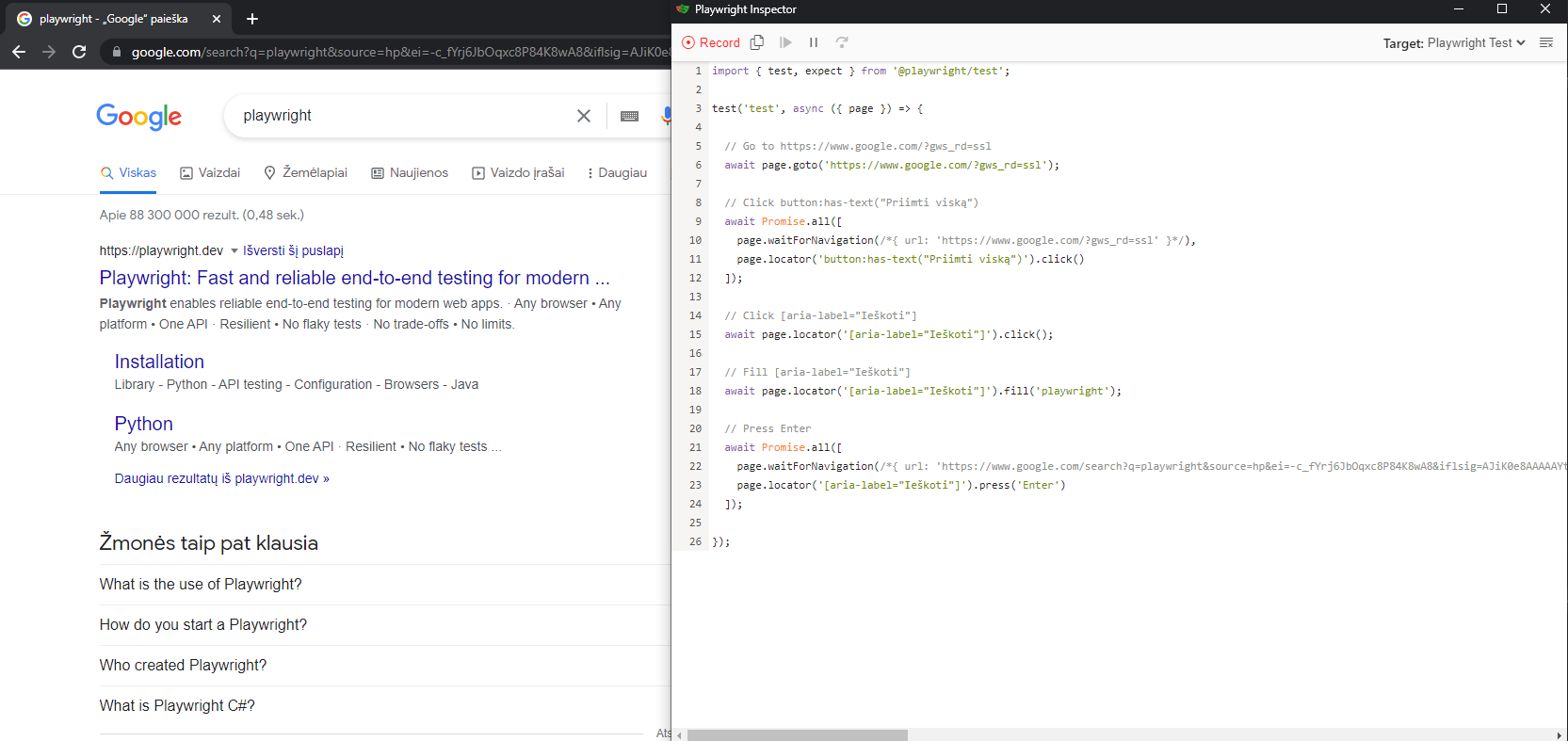Expand the Daugiau search options menu
Image resolution: width=1568 pixels, height=741 pixels.
pos(617,173)
